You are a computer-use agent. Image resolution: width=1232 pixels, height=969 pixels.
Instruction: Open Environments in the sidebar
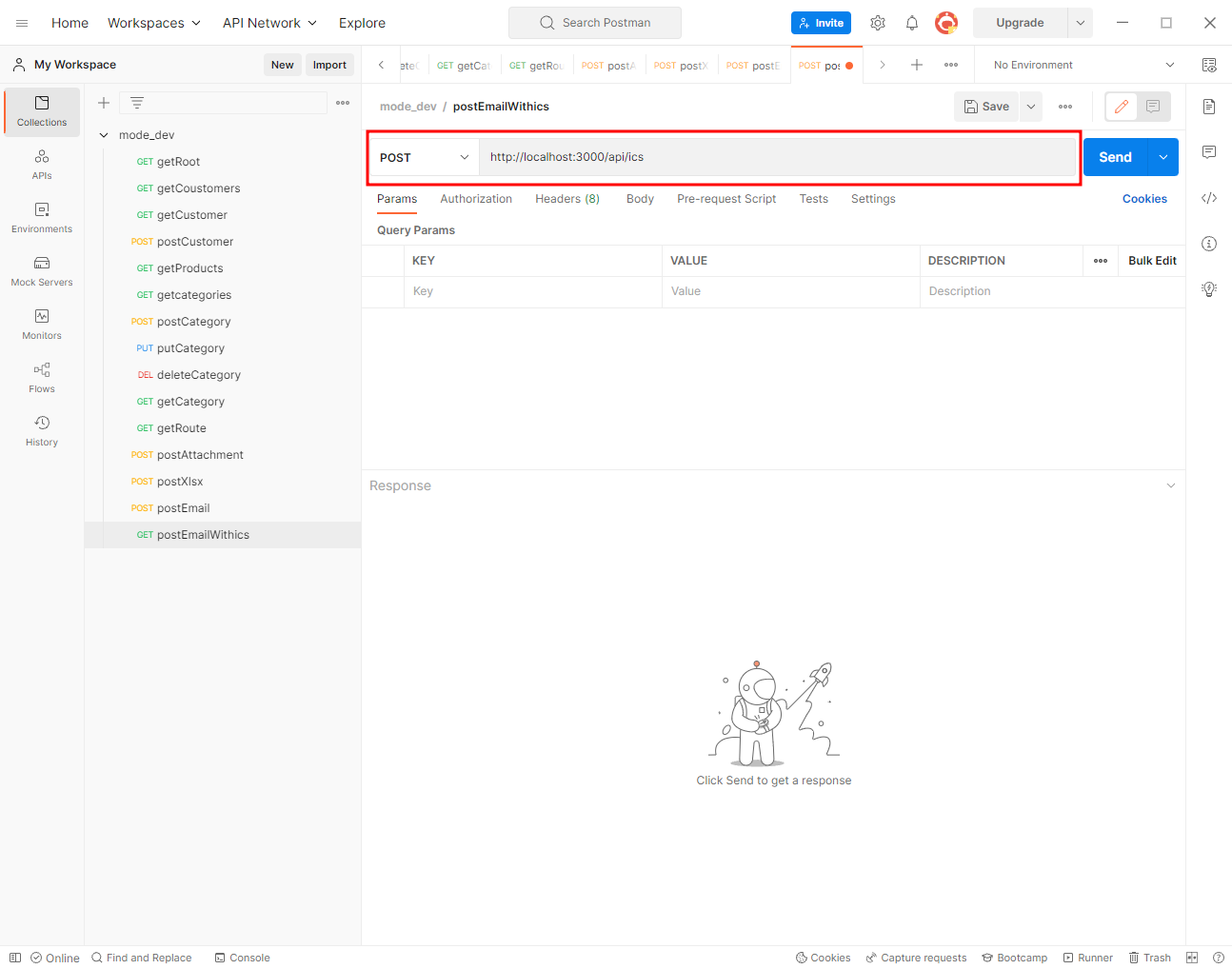click(42, 218)
